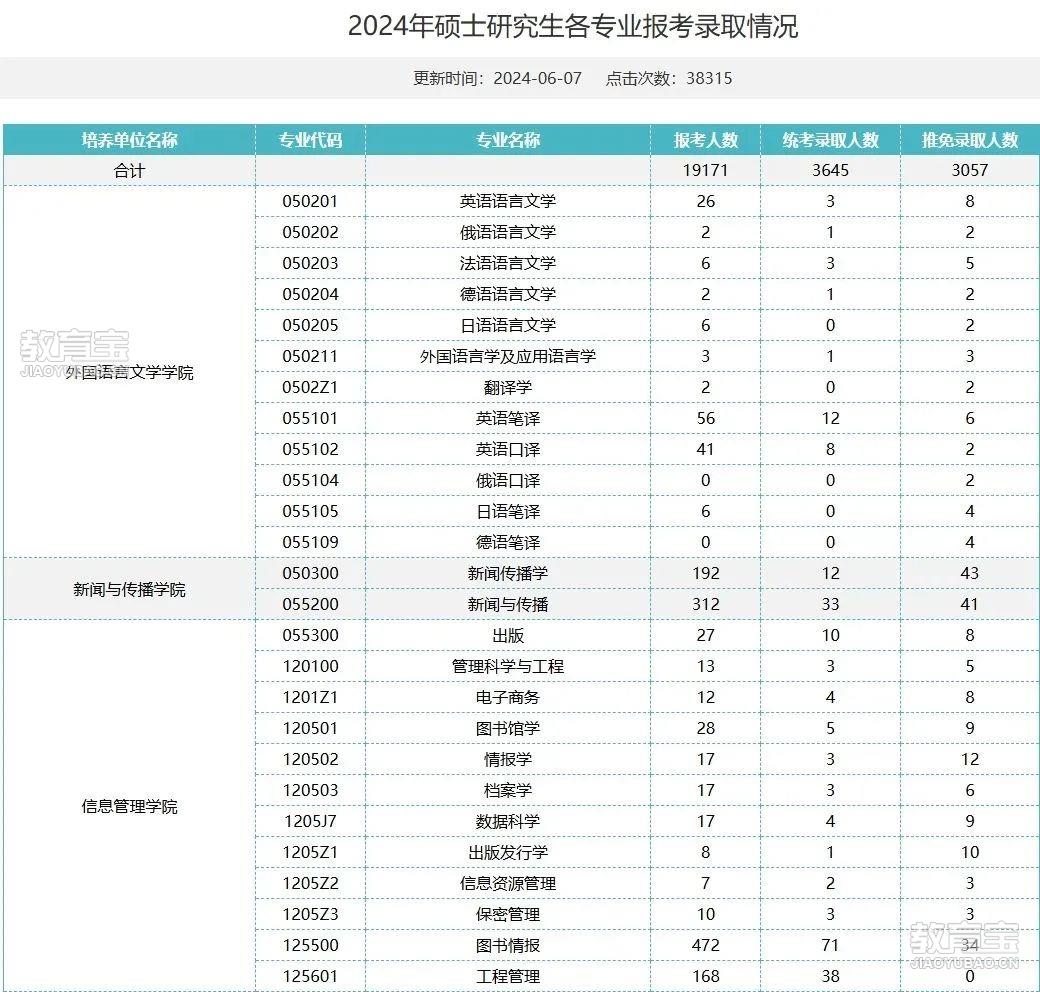The width and height of the screenshot is (1040, 992).
Task: Click the total recommended admissions value "3057"
Action: click(970, 170)
